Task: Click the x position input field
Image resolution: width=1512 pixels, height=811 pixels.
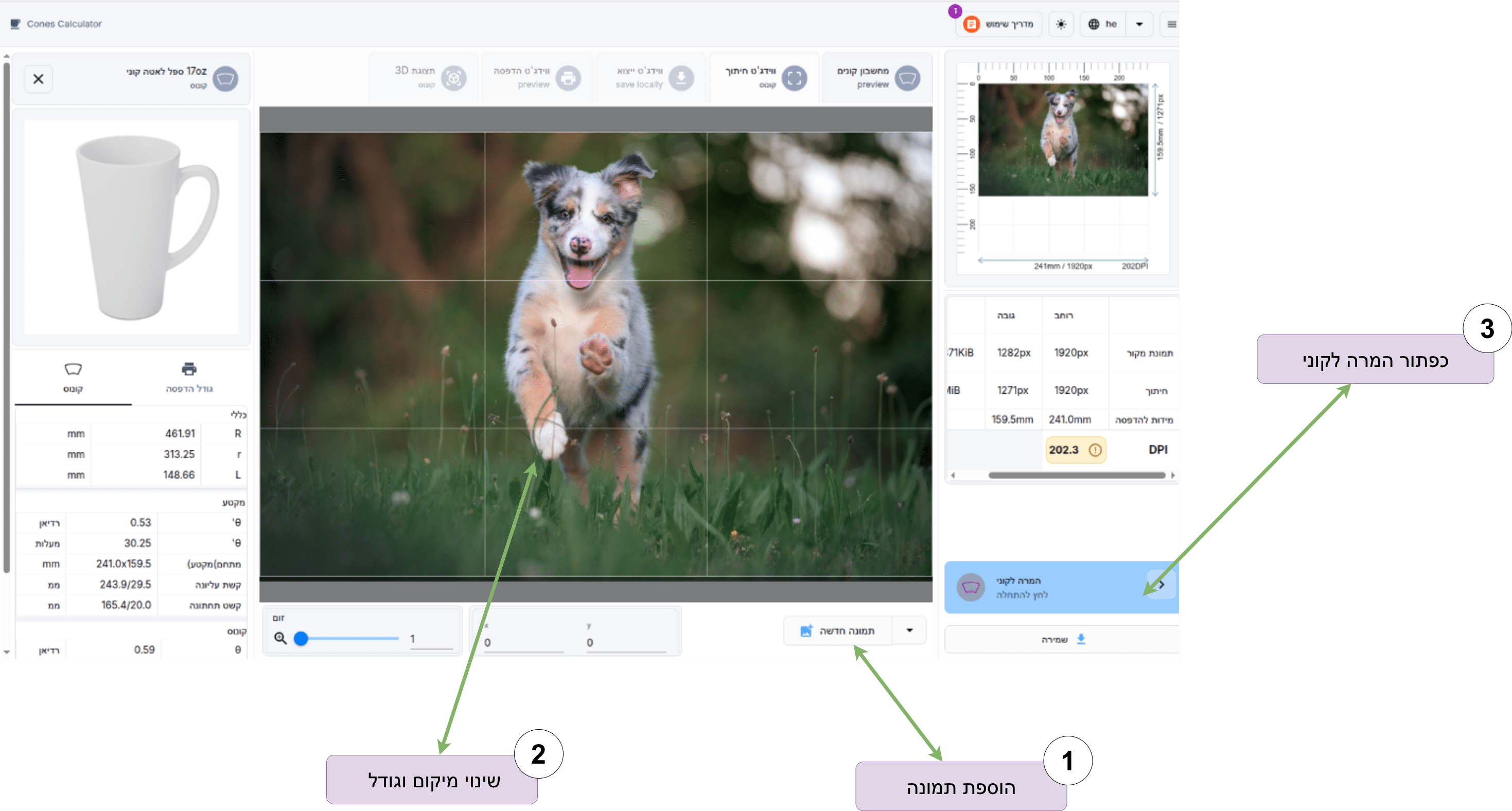Action: click(x=523, y=643)
